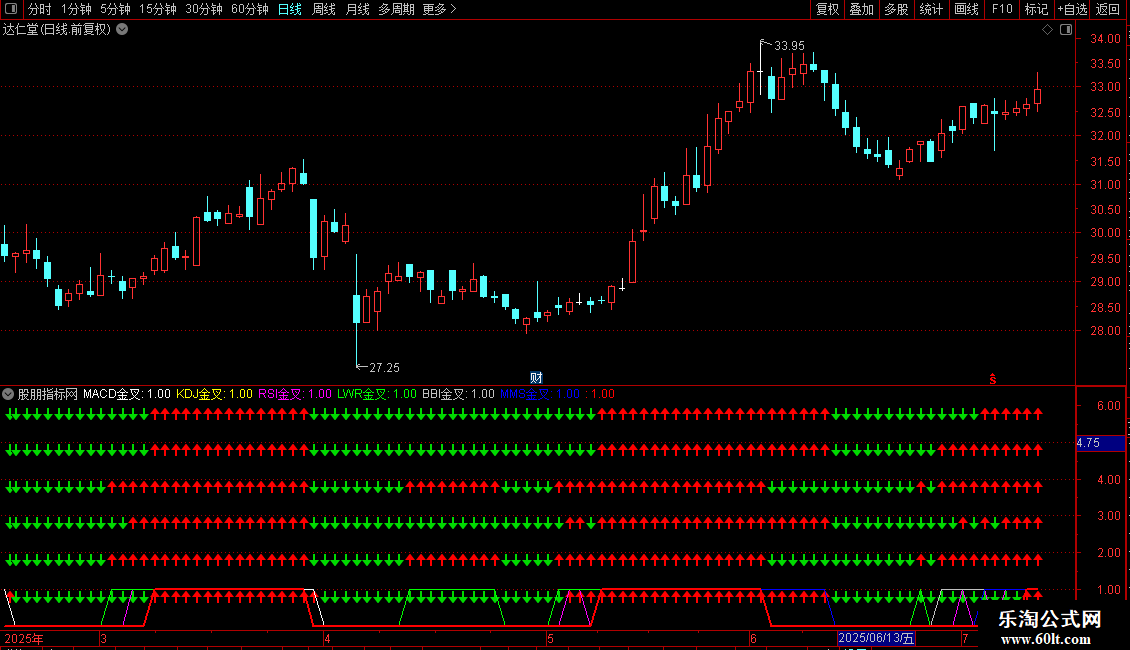
Task: Click the 6.00 indicator axis label
Action: coord(1108,406)
